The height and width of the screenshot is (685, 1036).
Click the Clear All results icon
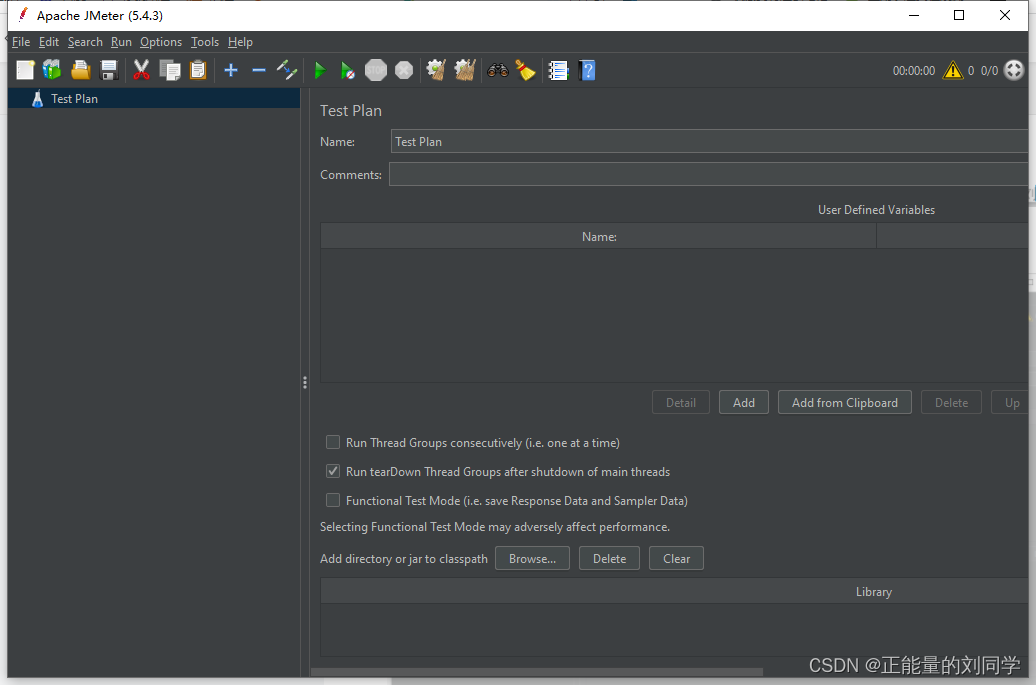click(x=464, y=70)
